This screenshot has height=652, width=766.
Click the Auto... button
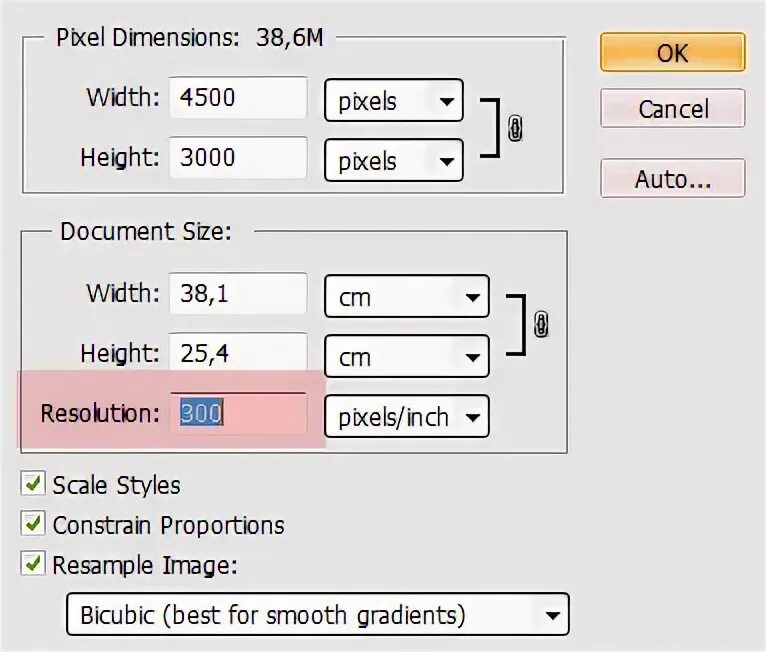[672, 179]
